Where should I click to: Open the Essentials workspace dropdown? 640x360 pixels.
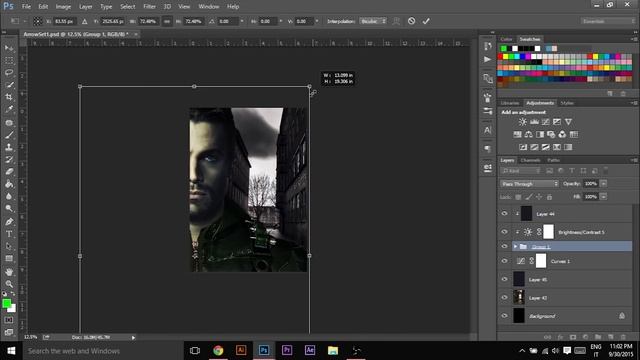608,21
